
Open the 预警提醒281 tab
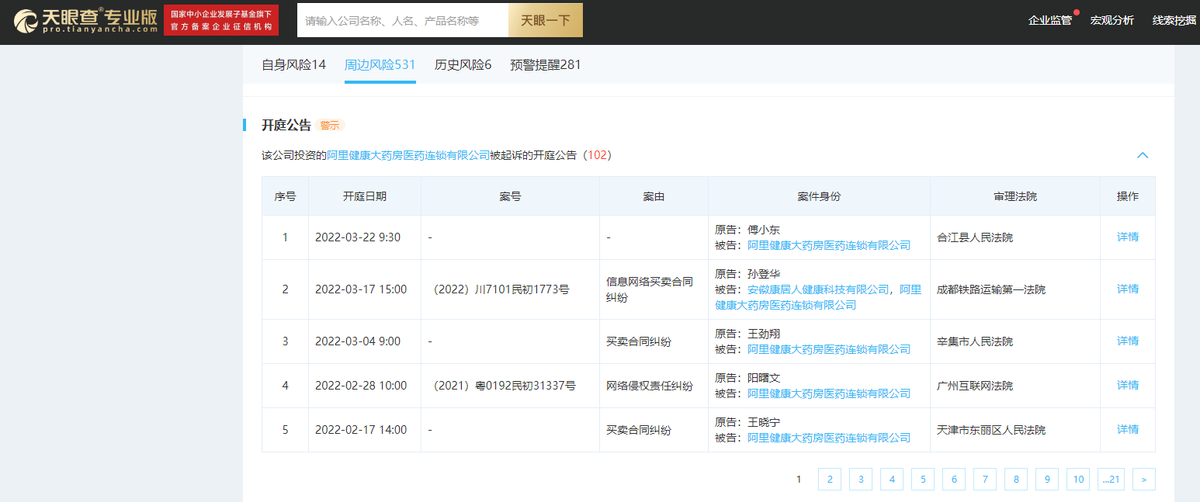545,65
